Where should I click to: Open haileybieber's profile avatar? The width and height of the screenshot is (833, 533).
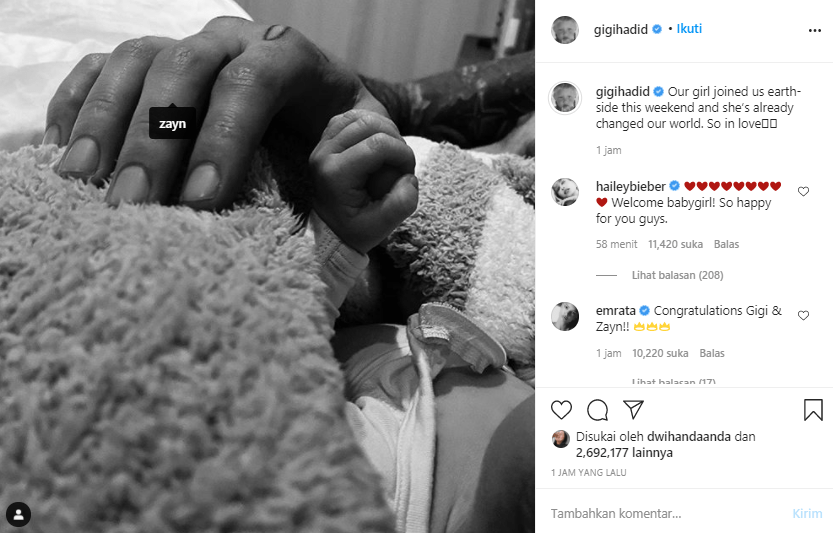[x=565, y=192]
